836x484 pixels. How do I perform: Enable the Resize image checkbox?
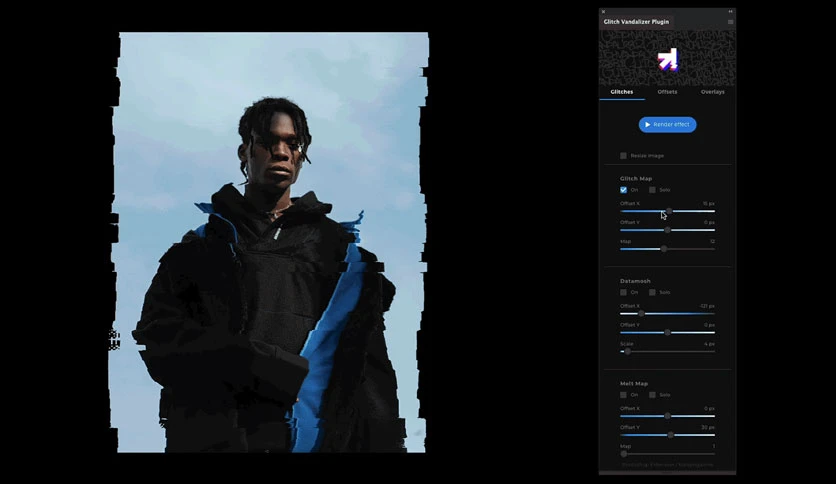623,156
